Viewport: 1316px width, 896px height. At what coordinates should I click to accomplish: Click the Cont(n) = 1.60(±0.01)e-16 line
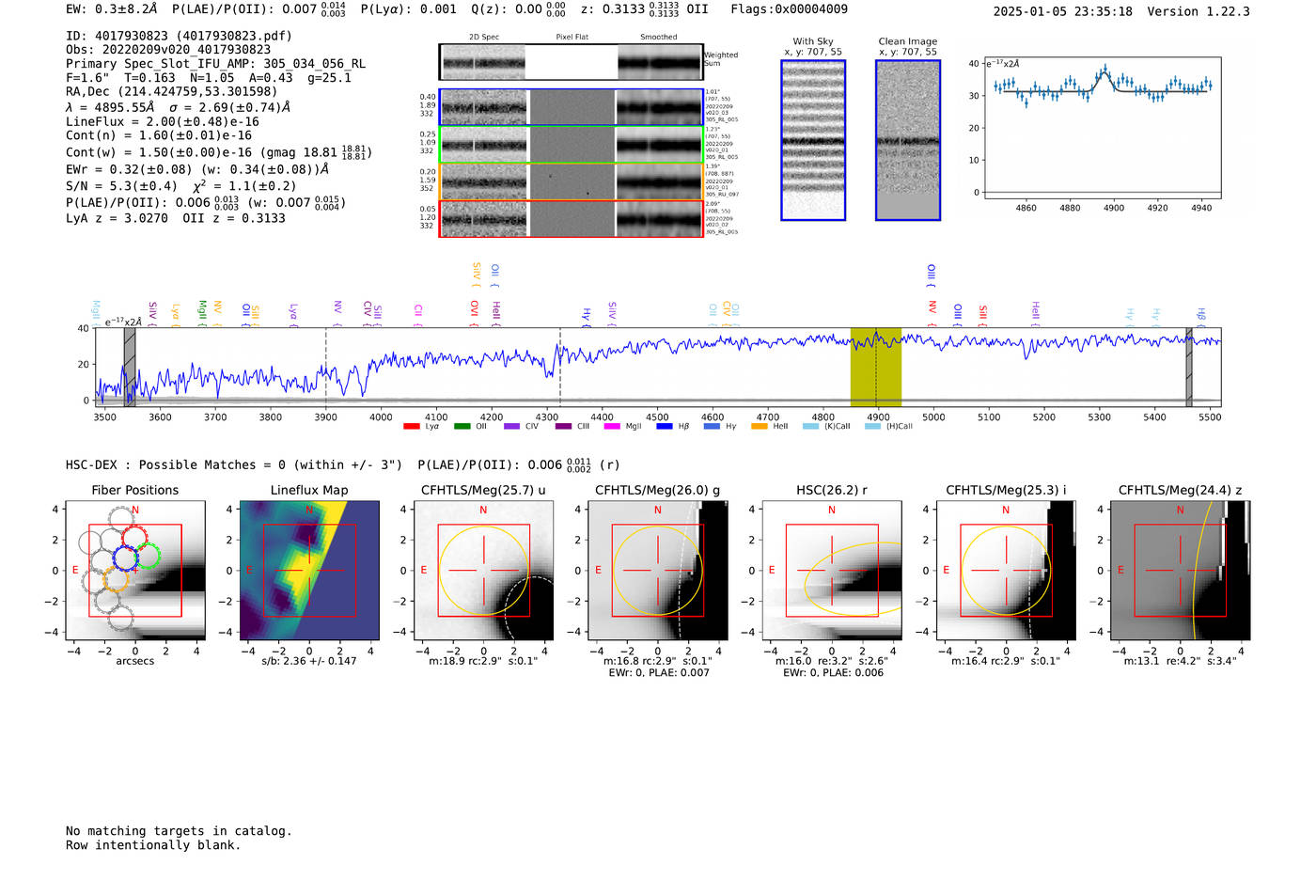pos(159,135)
